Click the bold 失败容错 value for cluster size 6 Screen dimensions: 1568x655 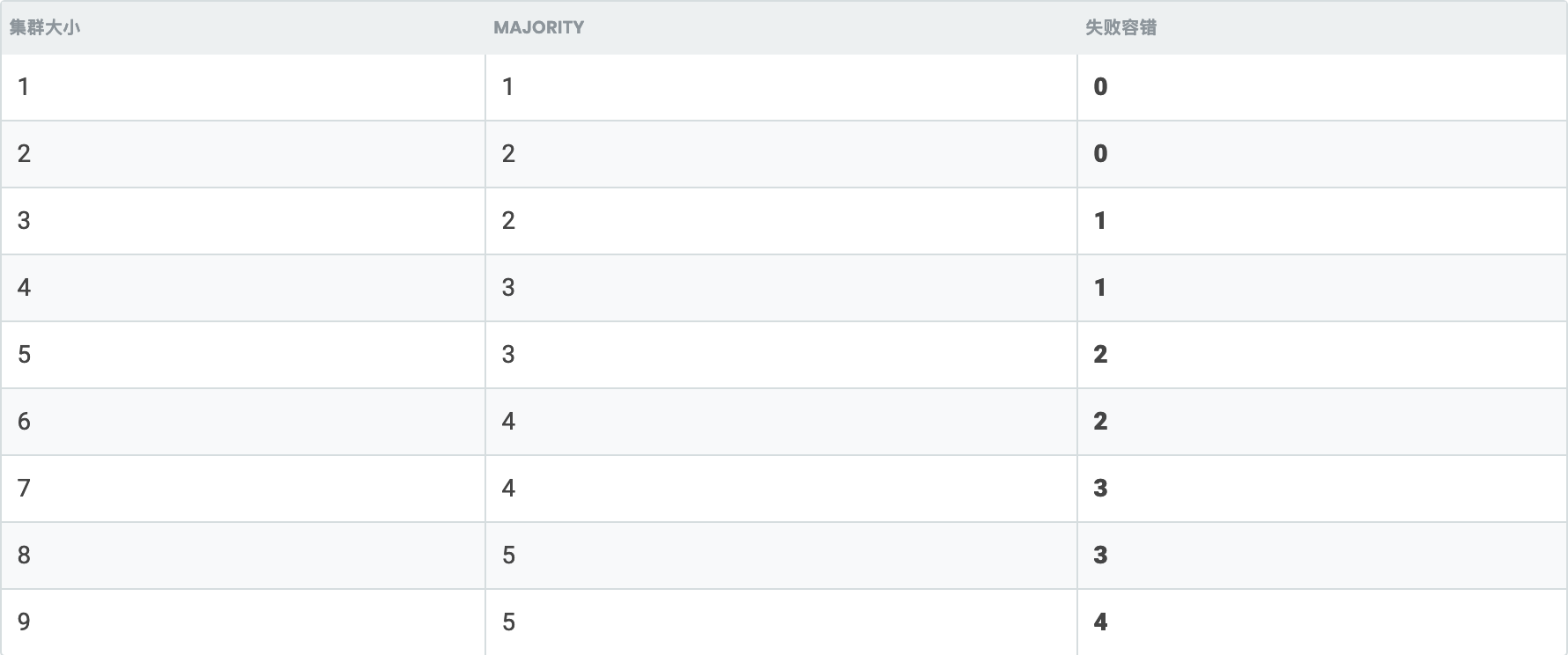(1100, 422)
